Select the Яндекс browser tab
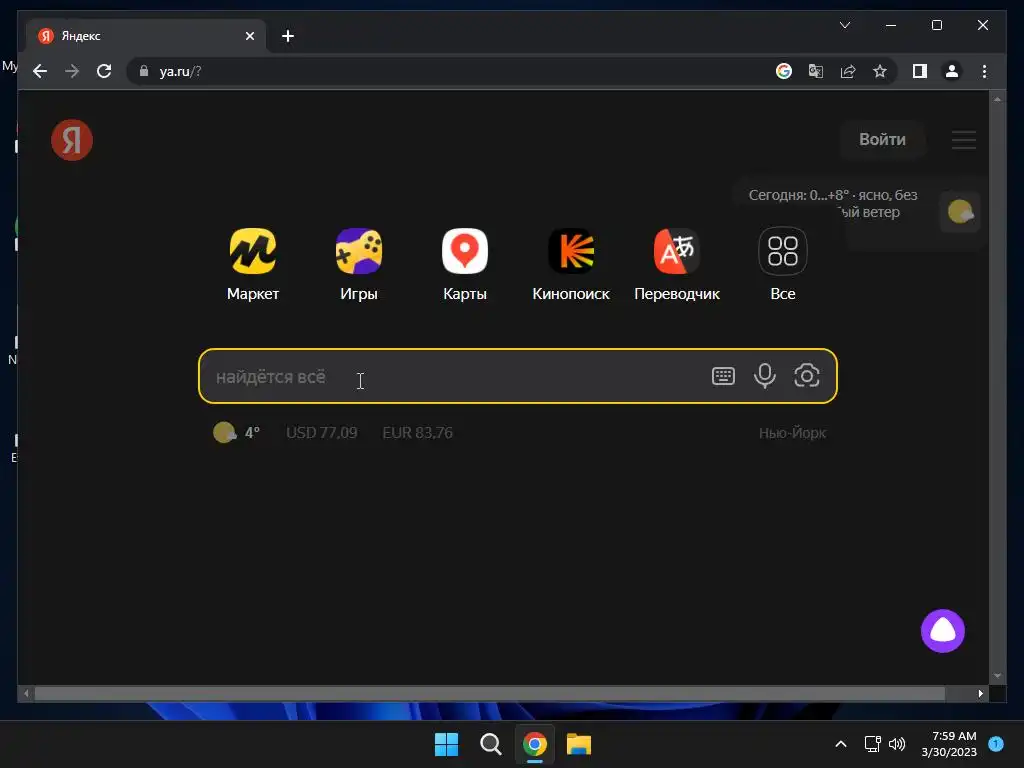Viewport: 1024px width, 768px height. coord(146,36)
